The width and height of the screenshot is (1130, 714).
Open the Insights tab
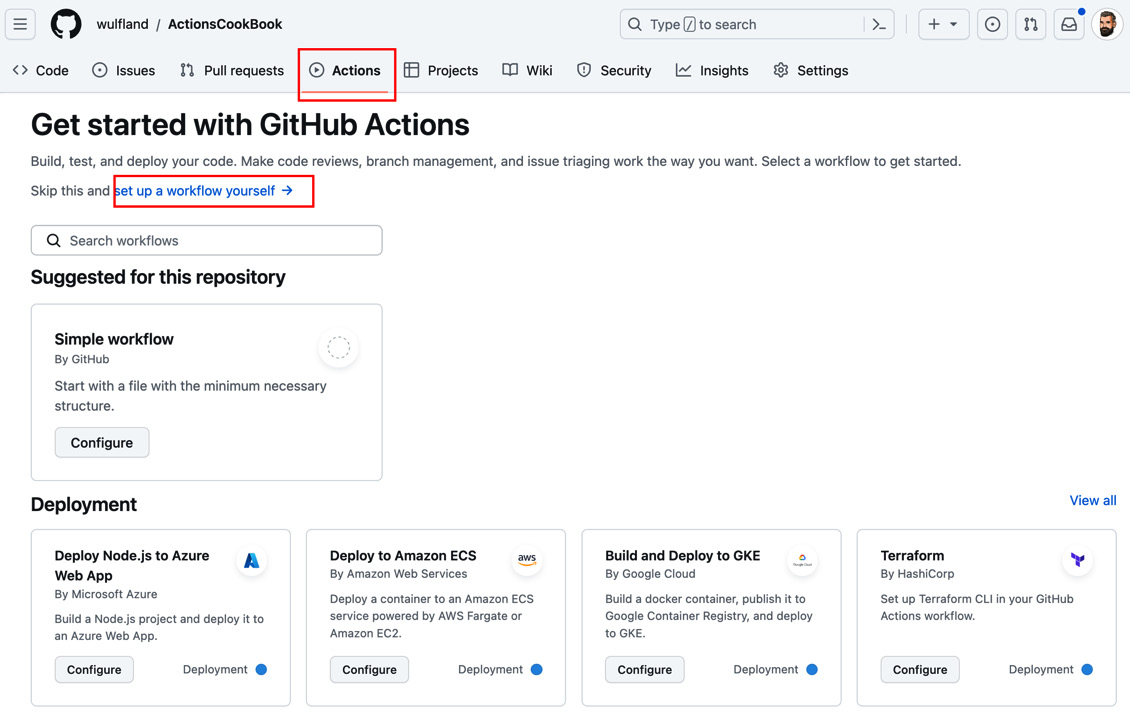712,71
